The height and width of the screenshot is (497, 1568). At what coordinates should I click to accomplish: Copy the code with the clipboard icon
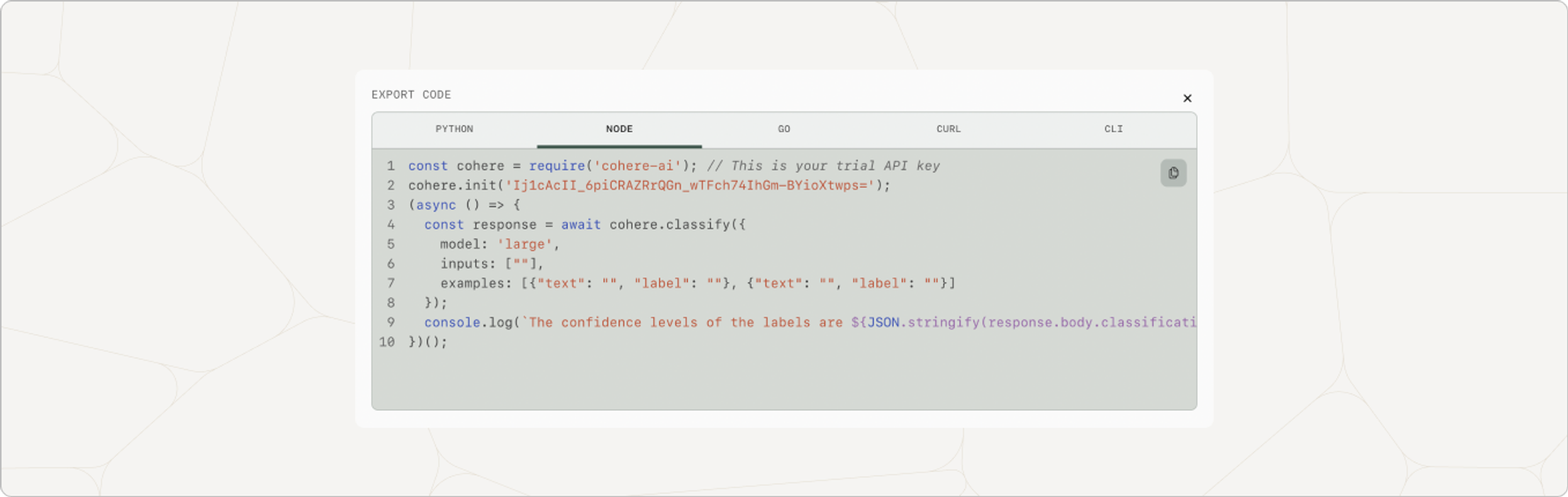(x=1173, y=172)
